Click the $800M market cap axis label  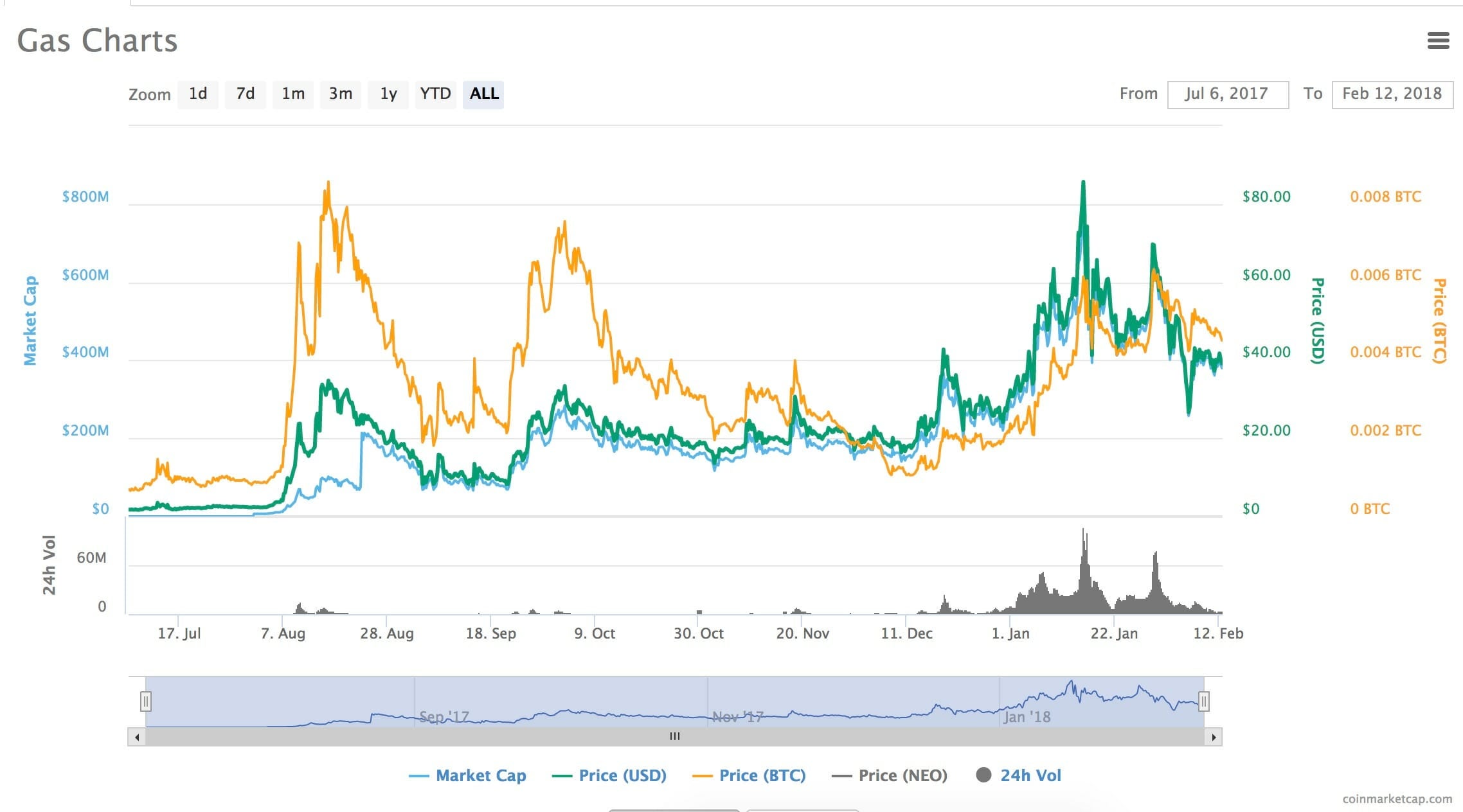(85, 197)
